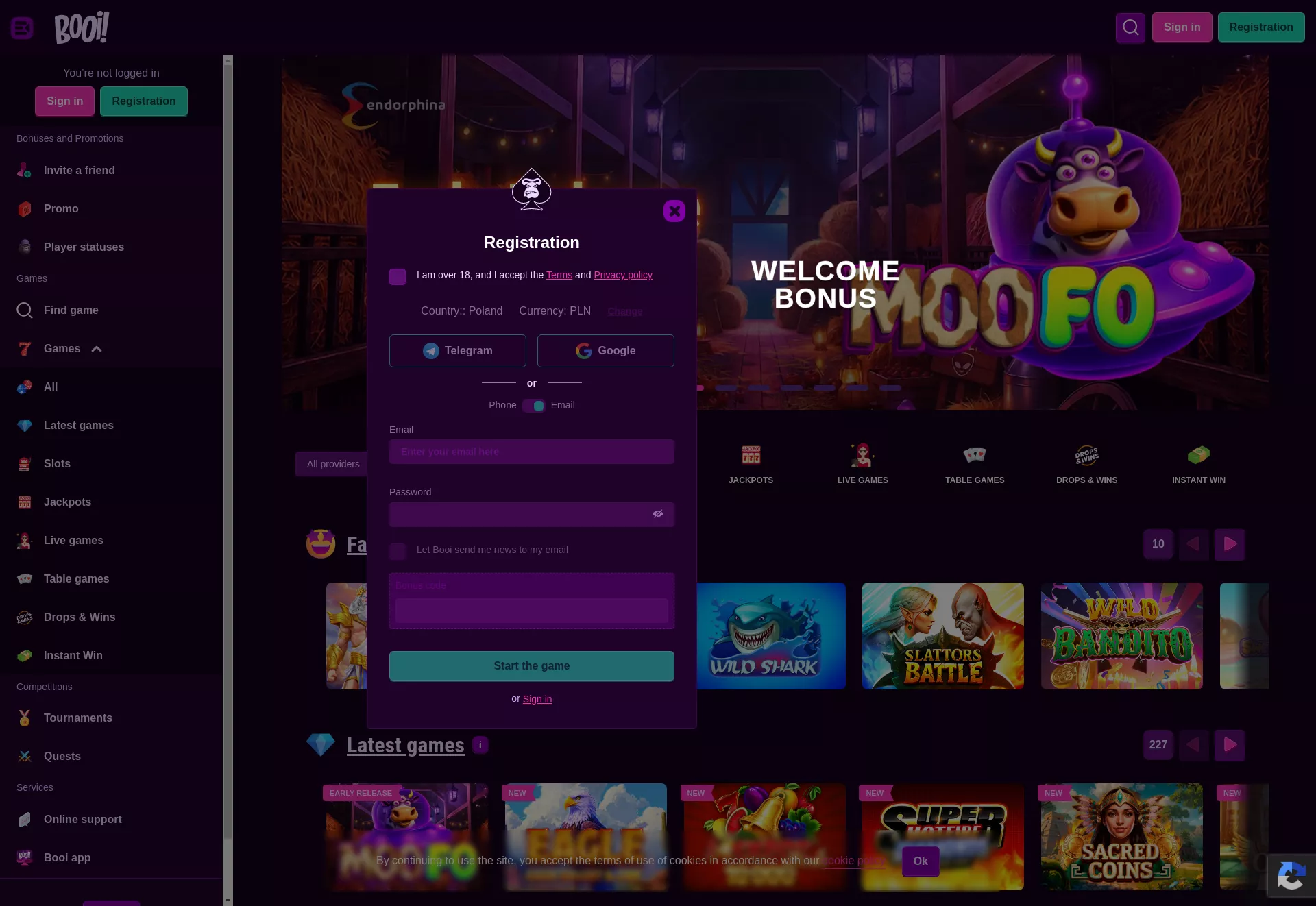Click the header Sign in button
Viewport: 1316px width, 906px height.
(1182, 27)
